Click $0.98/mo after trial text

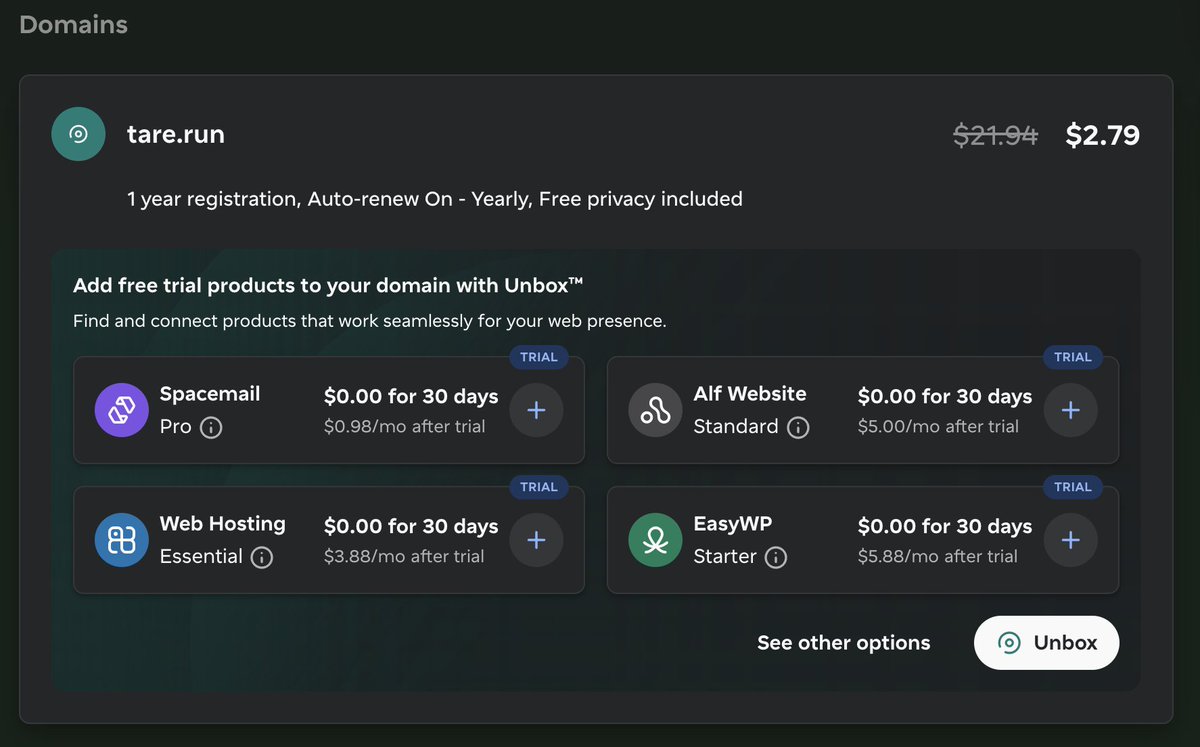[x=405, y=427]
